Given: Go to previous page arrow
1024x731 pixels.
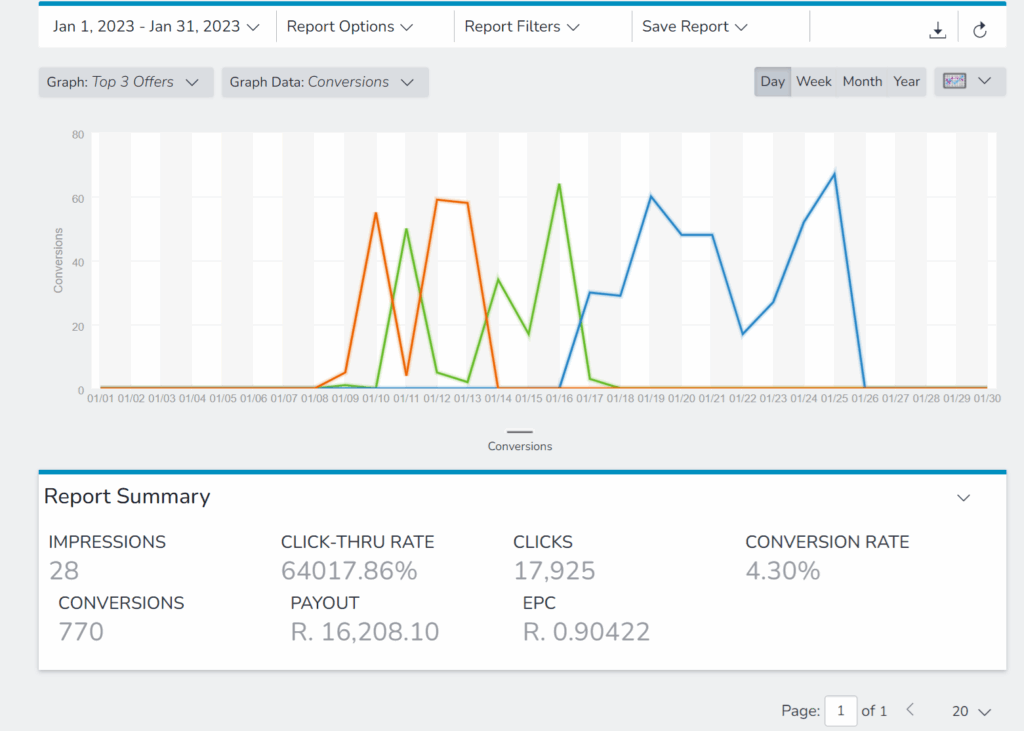Looking at the screenshot, I should 910,710.
